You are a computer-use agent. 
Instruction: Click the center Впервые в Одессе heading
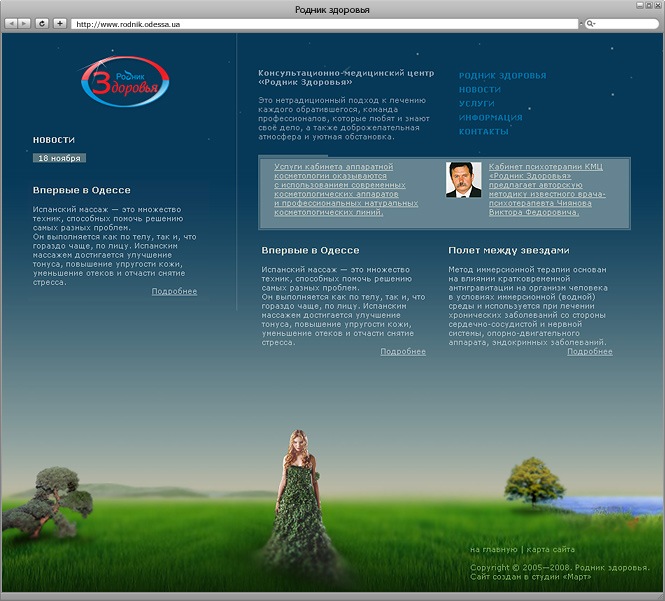tap(310, 250)
